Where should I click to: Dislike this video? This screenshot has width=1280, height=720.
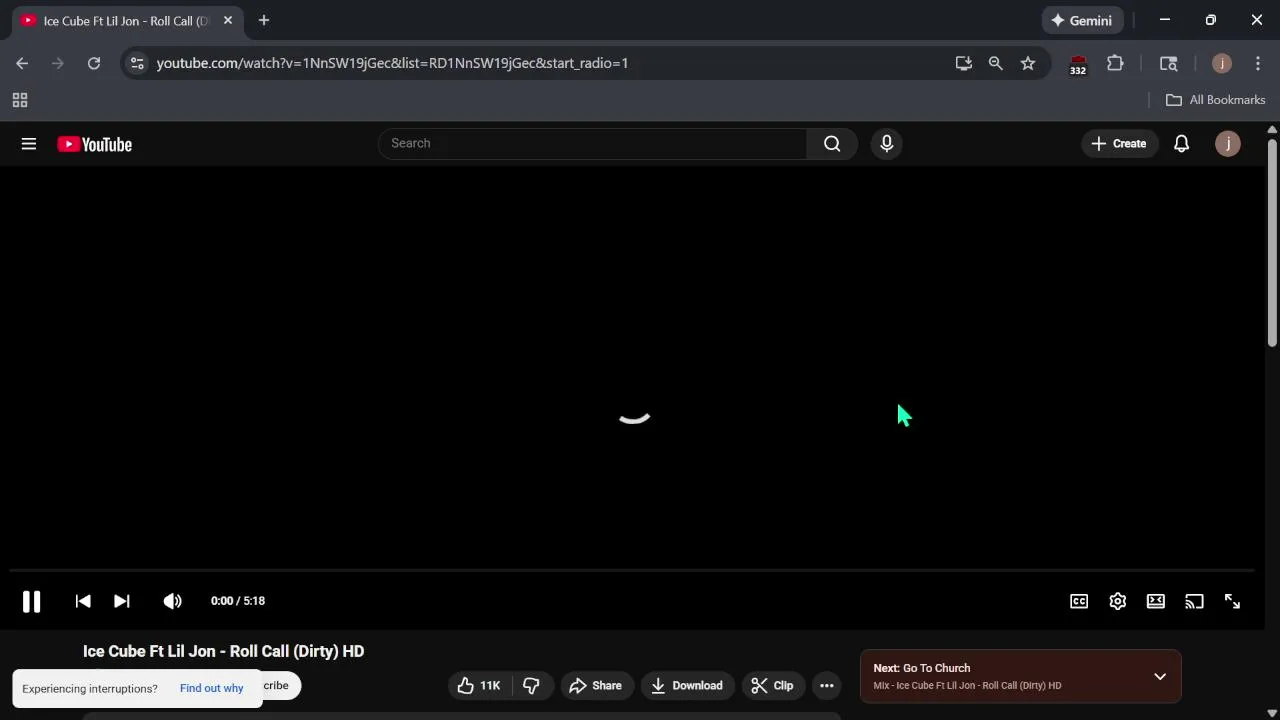[532, 685]
